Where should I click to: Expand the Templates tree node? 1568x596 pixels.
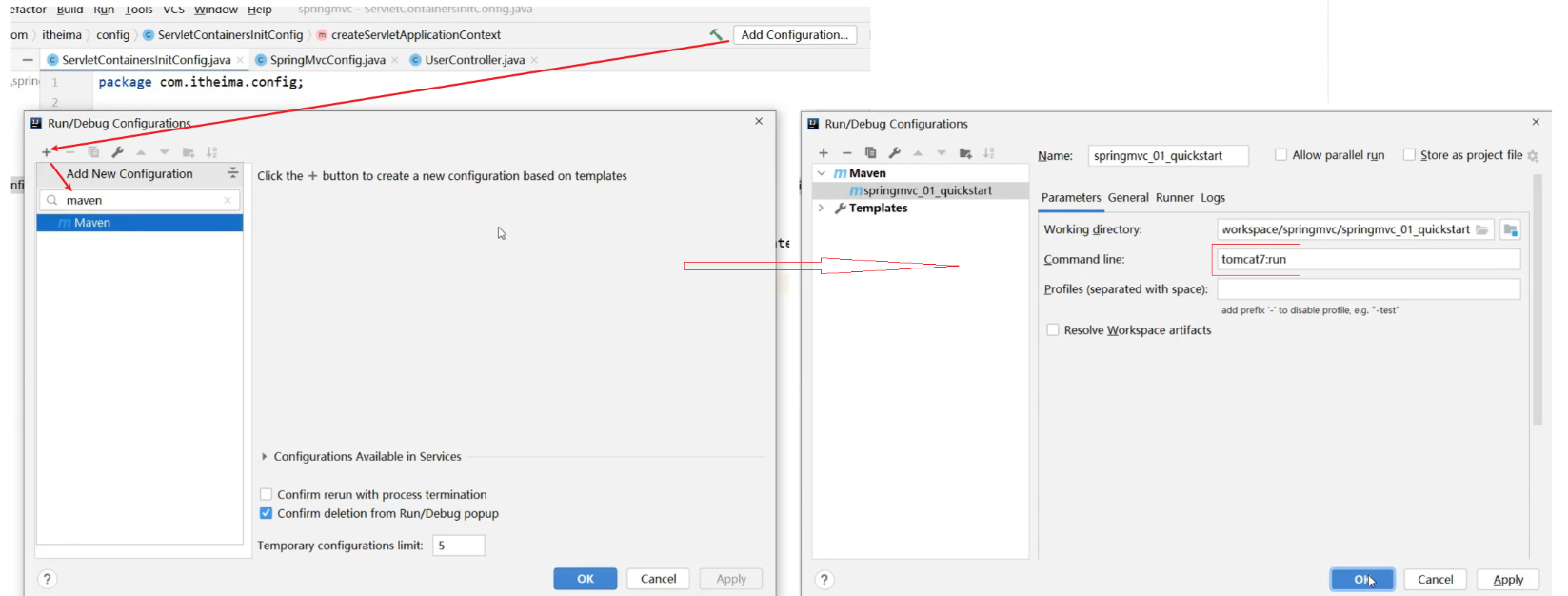pos(822,208)
